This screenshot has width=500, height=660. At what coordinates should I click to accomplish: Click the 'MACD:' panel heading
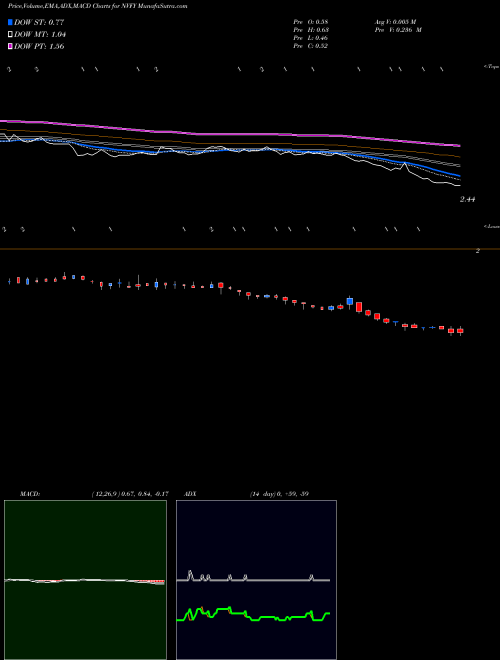(x=30, y=494)
